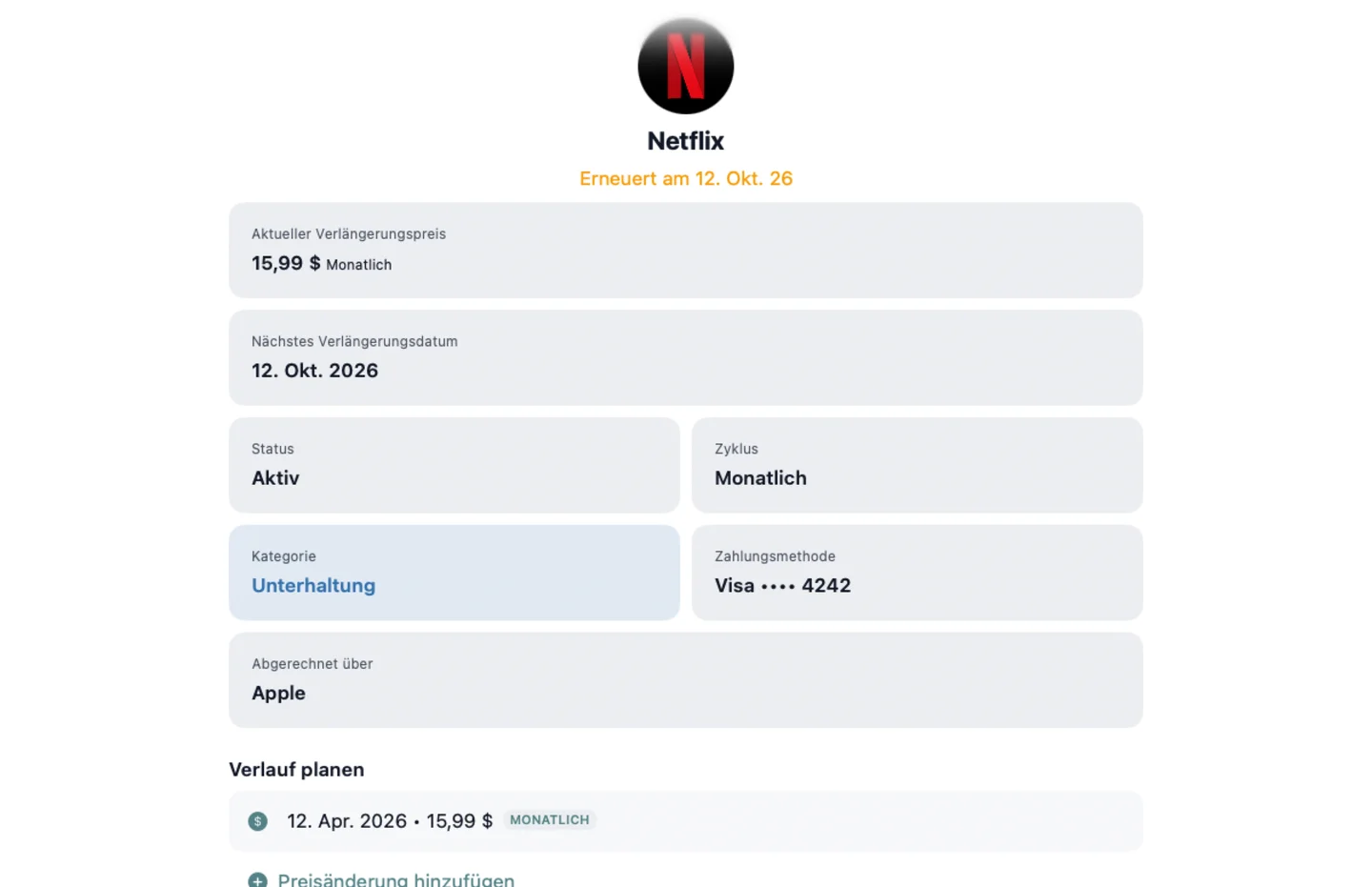Select the Aktueller Verlängerungspreis card
The height and width of the screenshot is (887, 1372).
(x=686, y=250)
